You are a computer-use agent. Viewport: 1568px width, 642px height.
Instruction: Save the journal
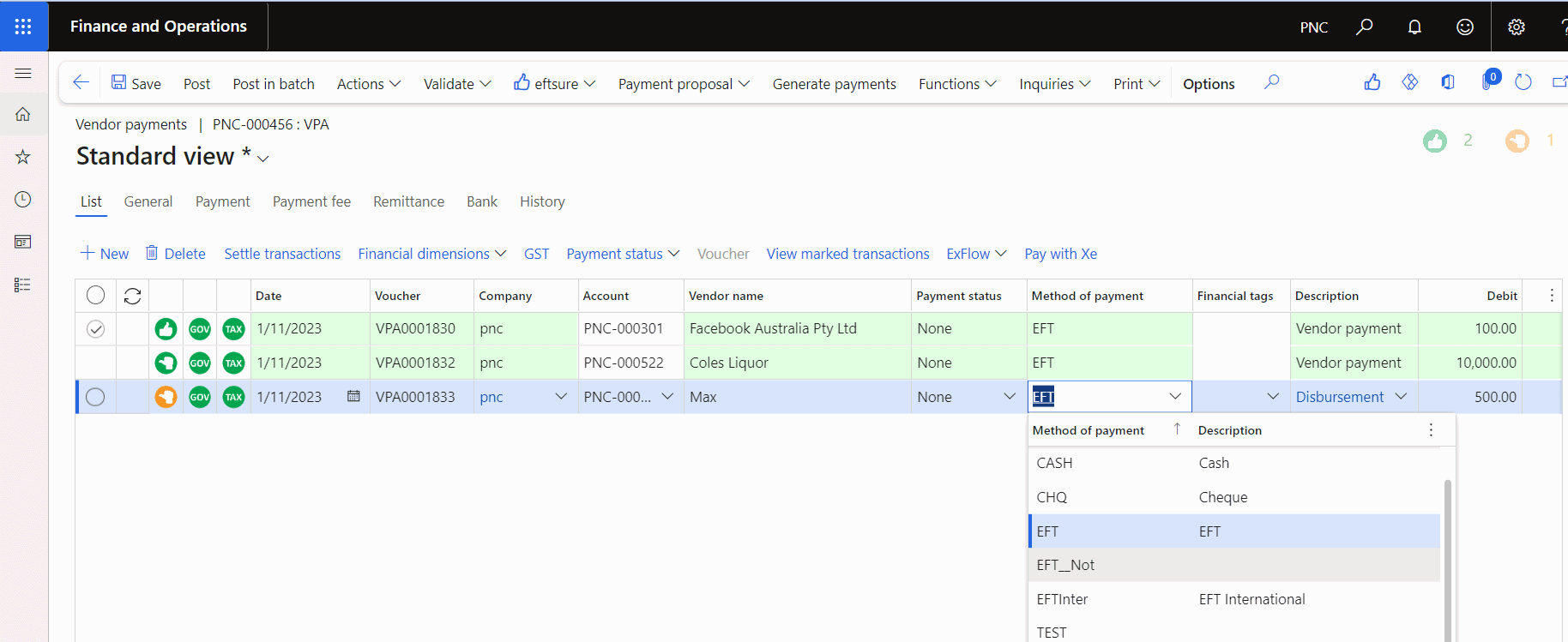coord(136,83)
